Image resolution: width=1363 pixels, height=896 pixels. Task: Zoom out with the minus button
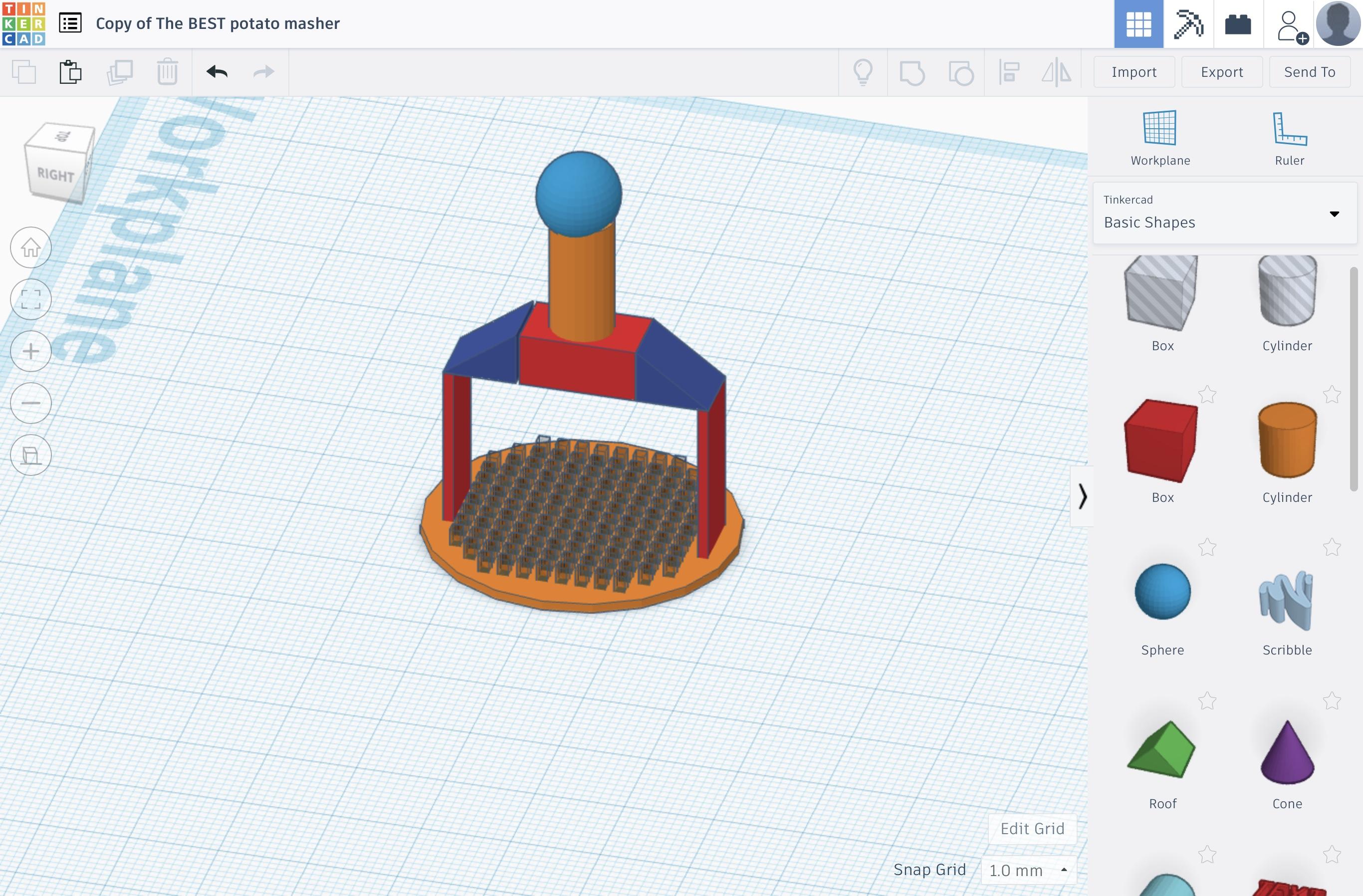click(31, 403)
